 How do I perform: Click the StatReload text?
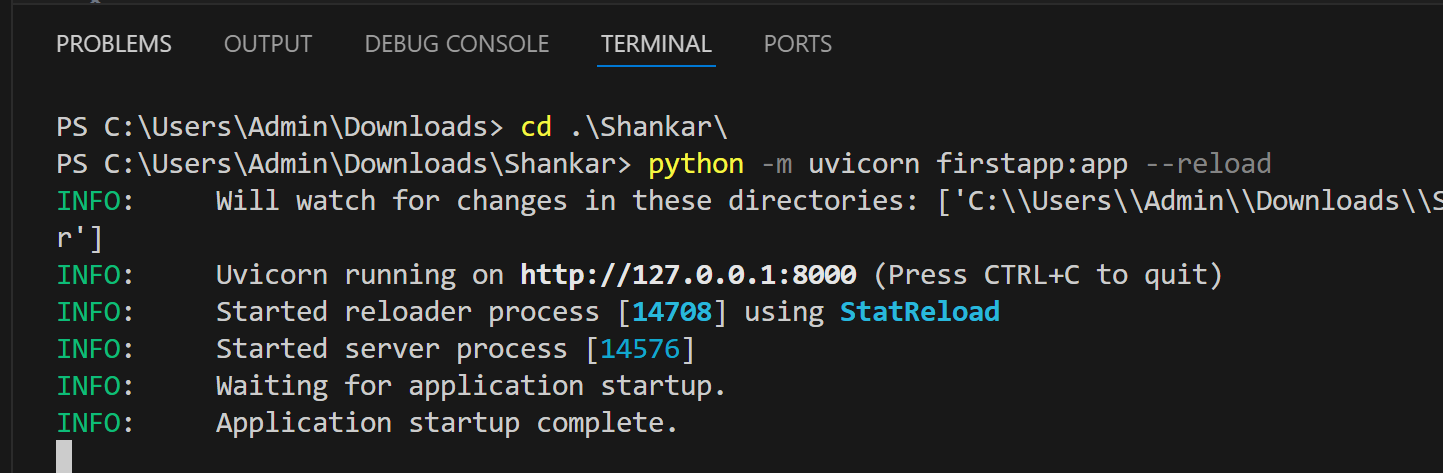[919, 312]
